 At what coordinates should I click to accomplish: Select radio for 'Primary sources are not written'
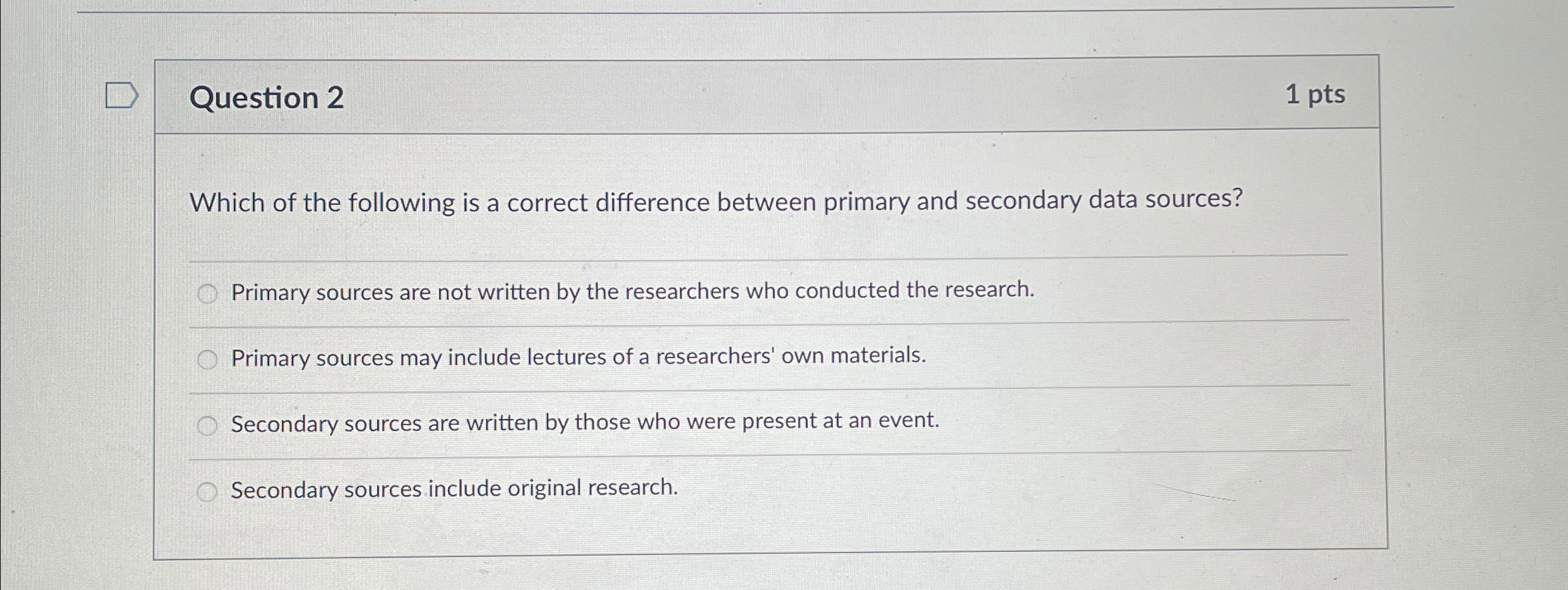[207, 294]
